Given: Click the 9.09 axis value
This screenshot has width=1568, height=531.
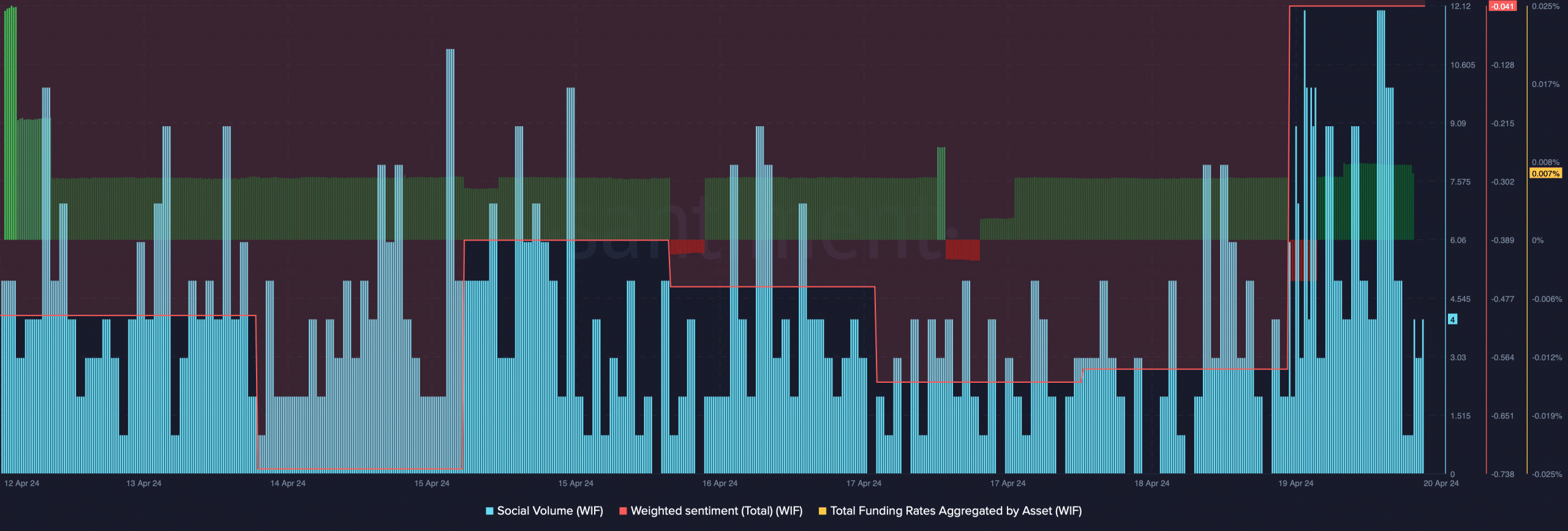Looking at the screenshot, I should click(x=1458, y=123).
